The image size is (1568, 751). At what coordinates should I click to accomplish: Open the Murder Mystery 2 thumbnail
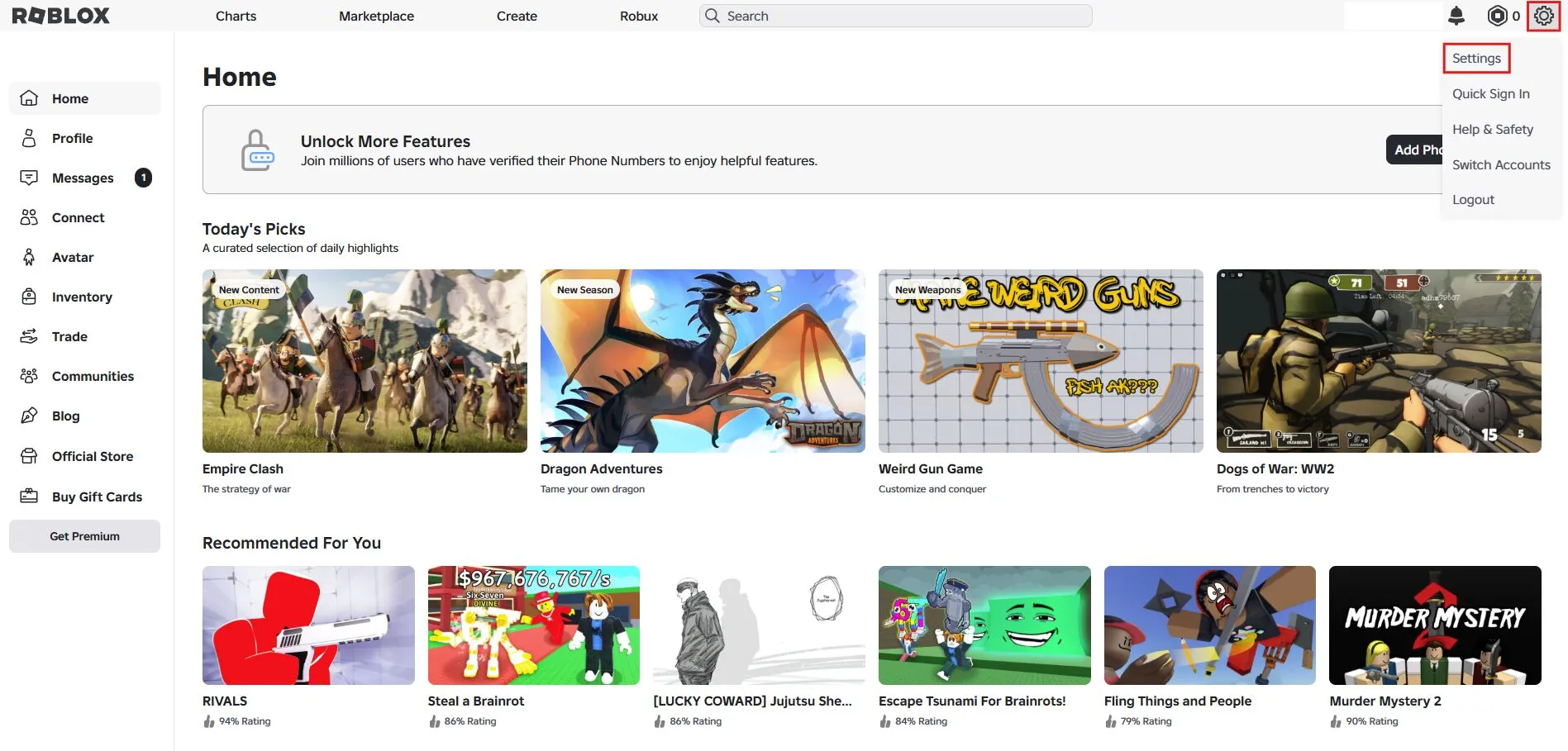click(x=1435, y=625)
